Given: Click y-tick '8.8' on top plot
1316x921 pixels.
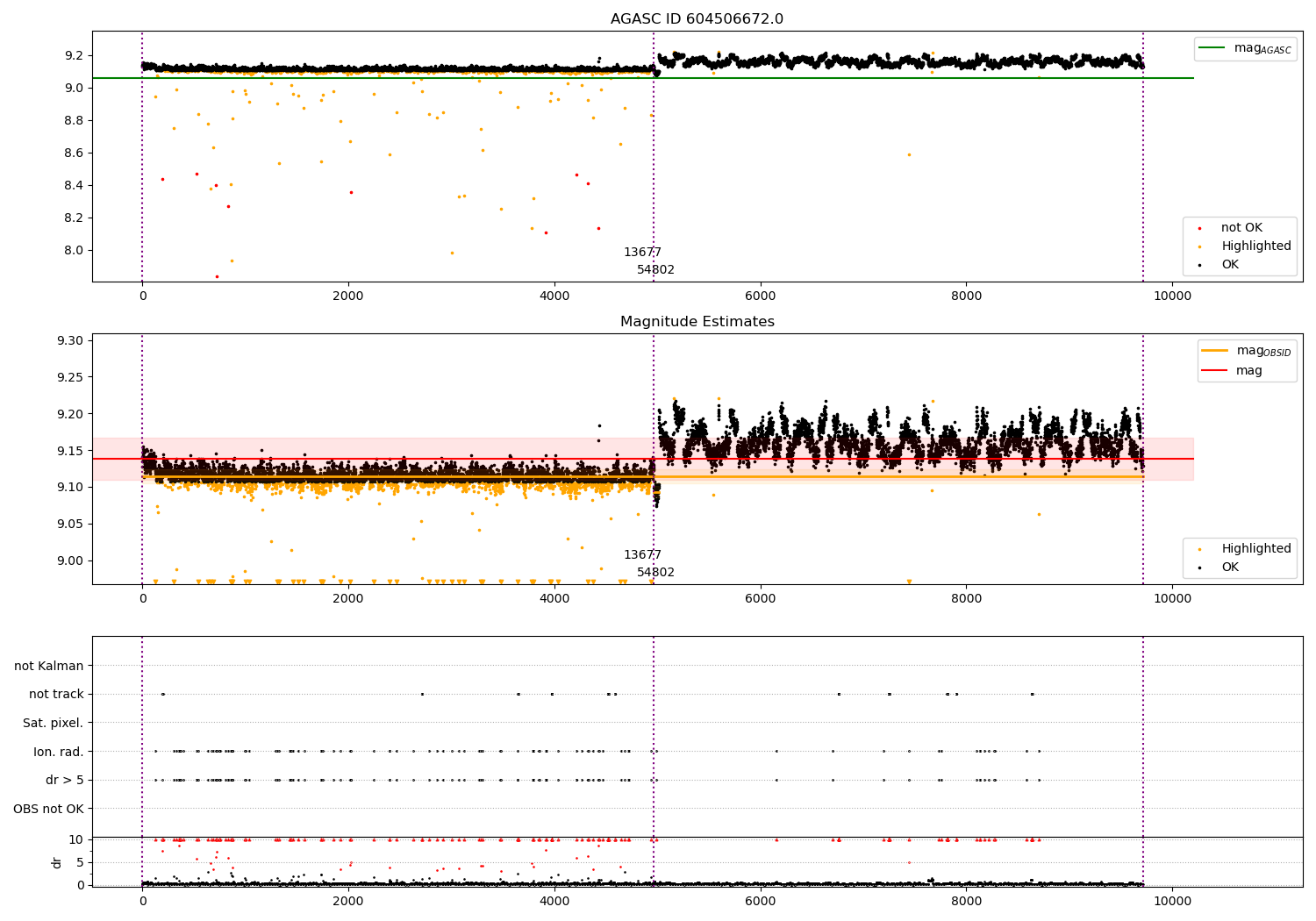Looking at the screenshot, I should click(74, 120).
